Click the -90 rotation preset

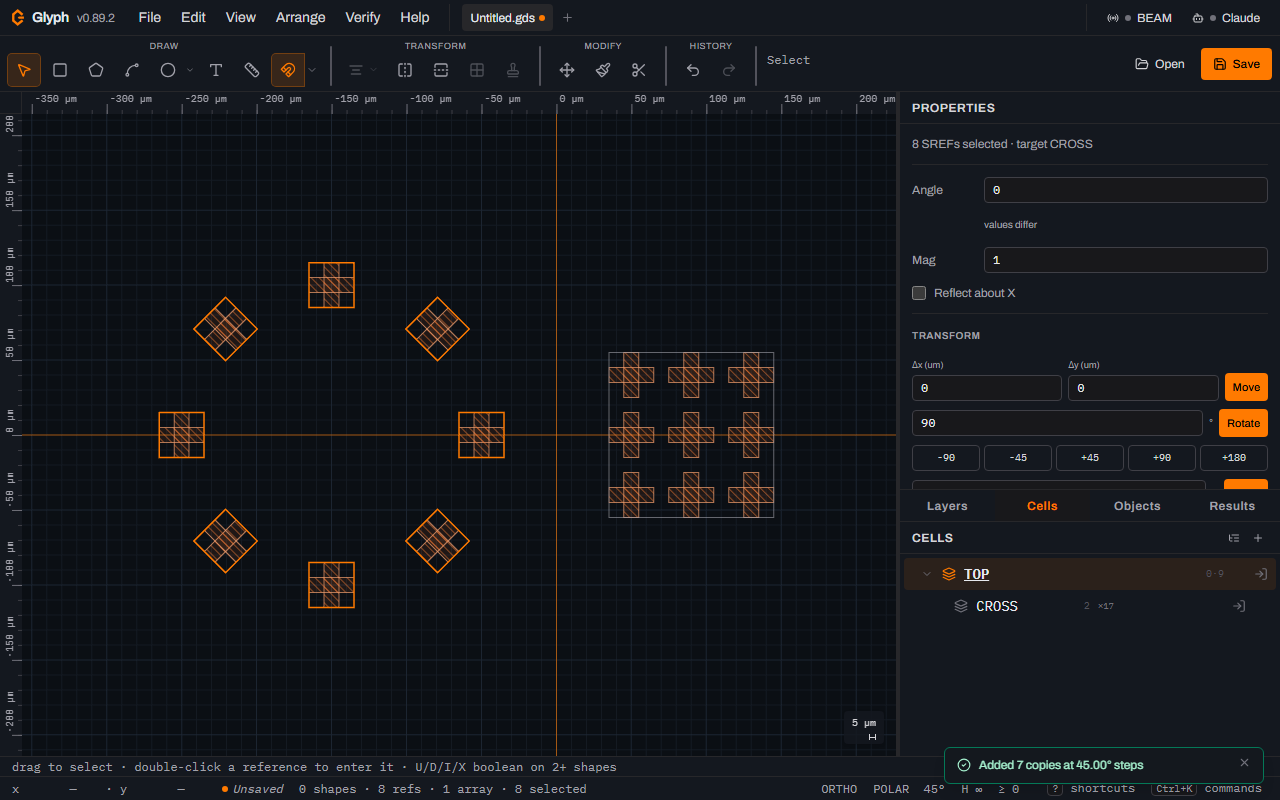click(x=946, y=458)
